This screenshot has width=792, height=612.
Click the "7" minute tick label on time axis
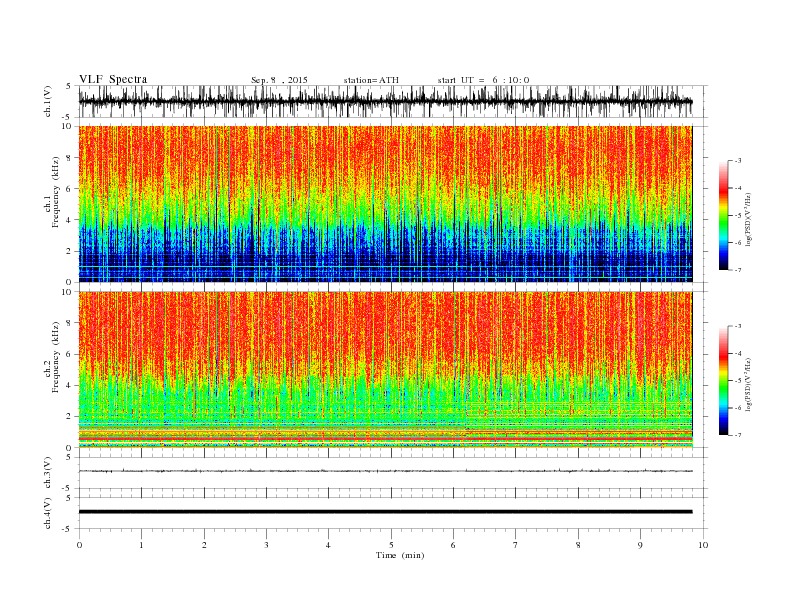click(x=516, y=545)
